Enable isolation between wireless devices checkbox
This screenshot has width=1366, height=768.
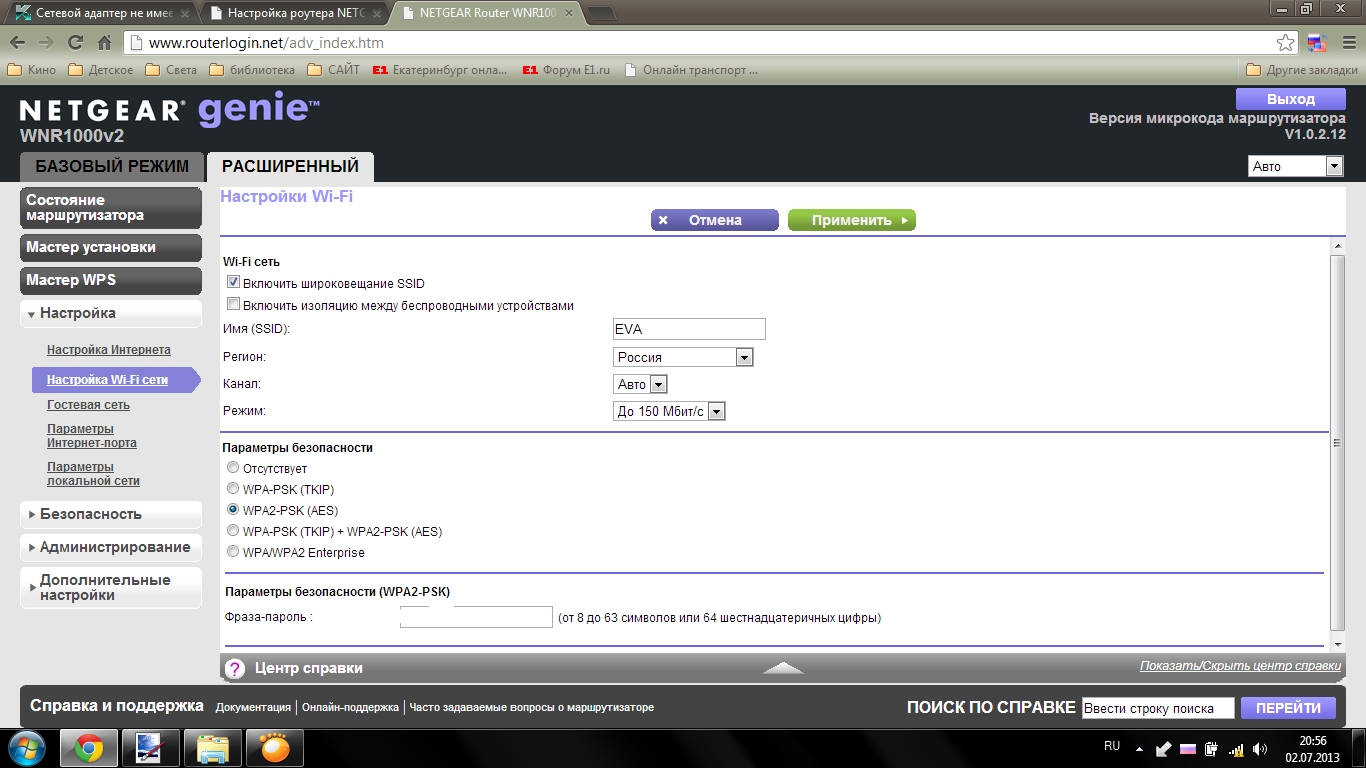tap(234, 305)
